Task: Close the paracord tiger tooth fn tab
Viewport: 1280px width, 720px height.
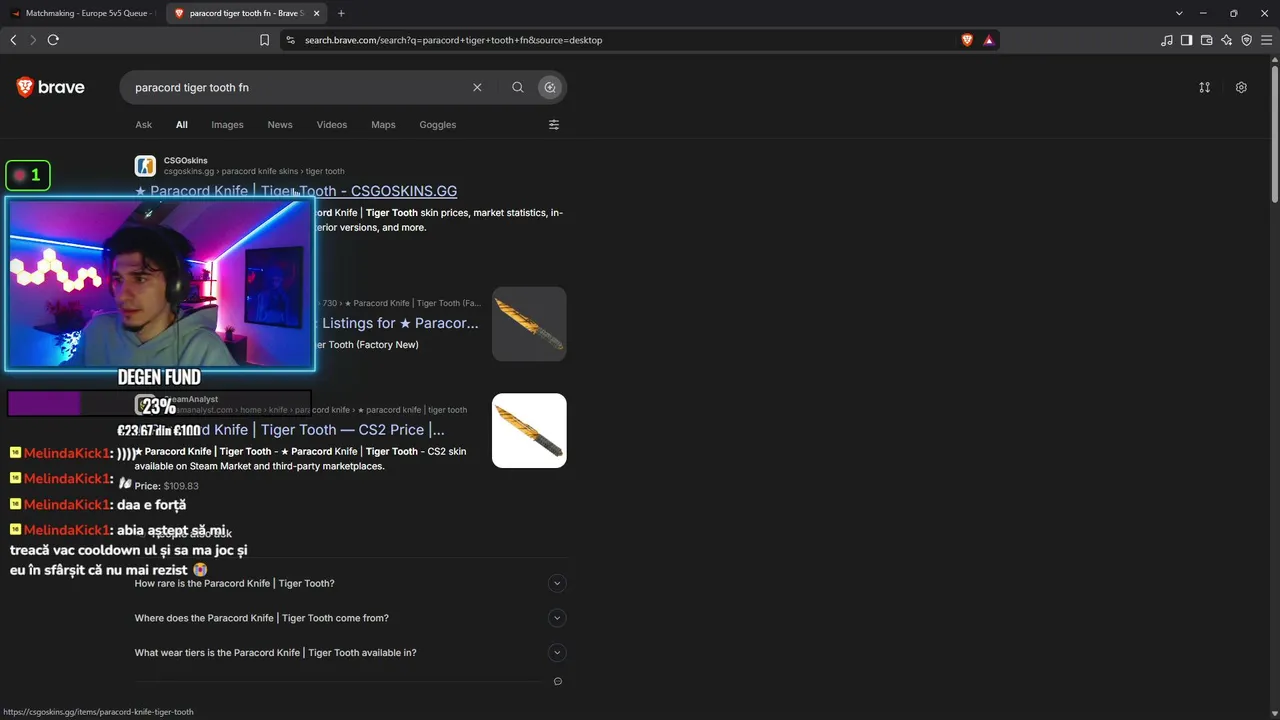Action: (316, 13)
